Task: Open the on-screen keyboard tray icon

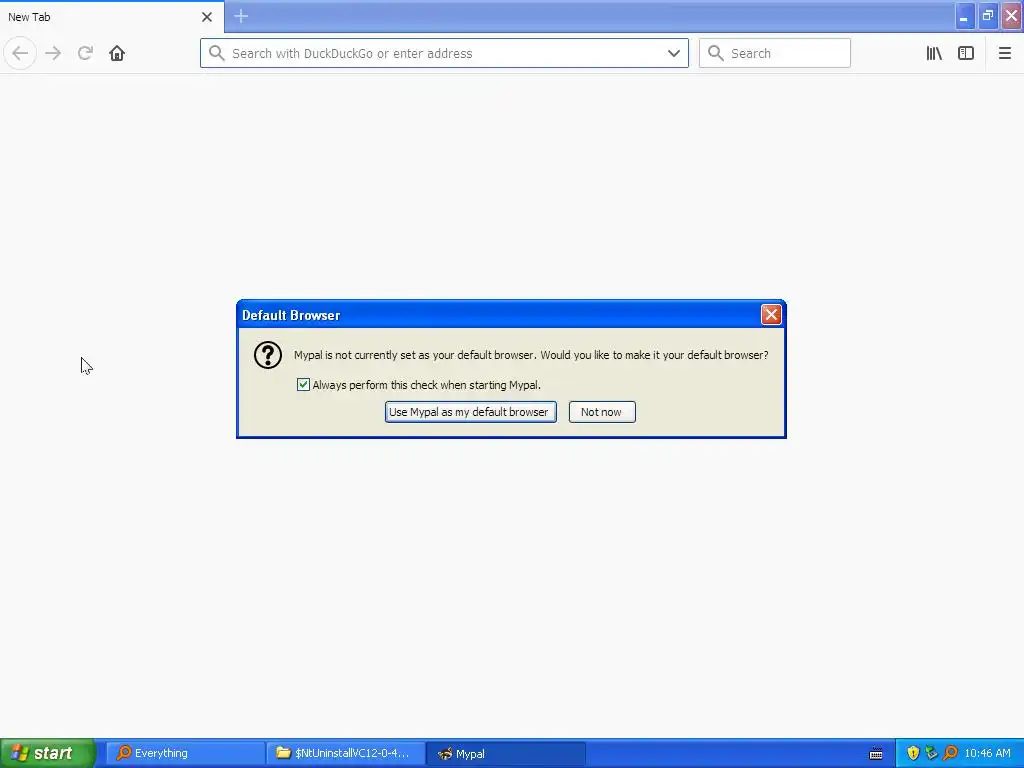Action: [876, 754]
